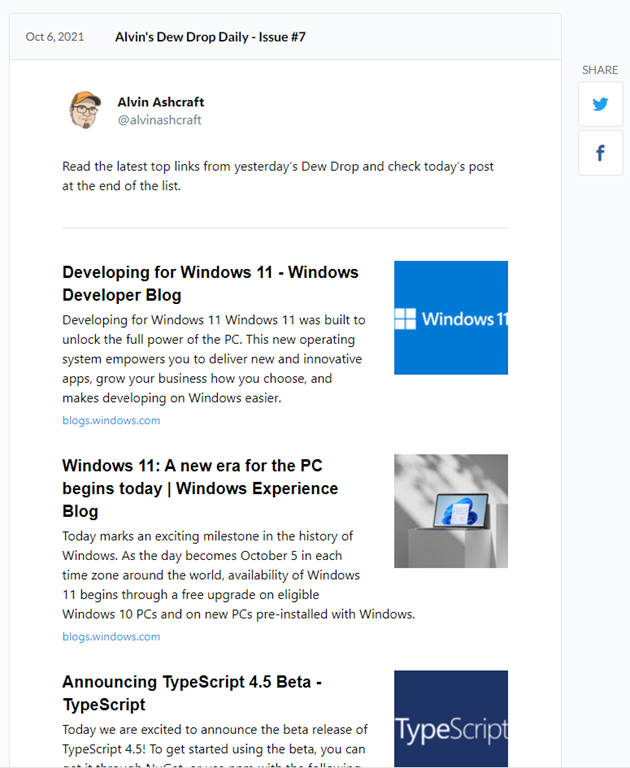Visit blogs.windows.com link under new era article
Image resolution: width=630 pixels, height=768 pixels.
tap(111, 636)
